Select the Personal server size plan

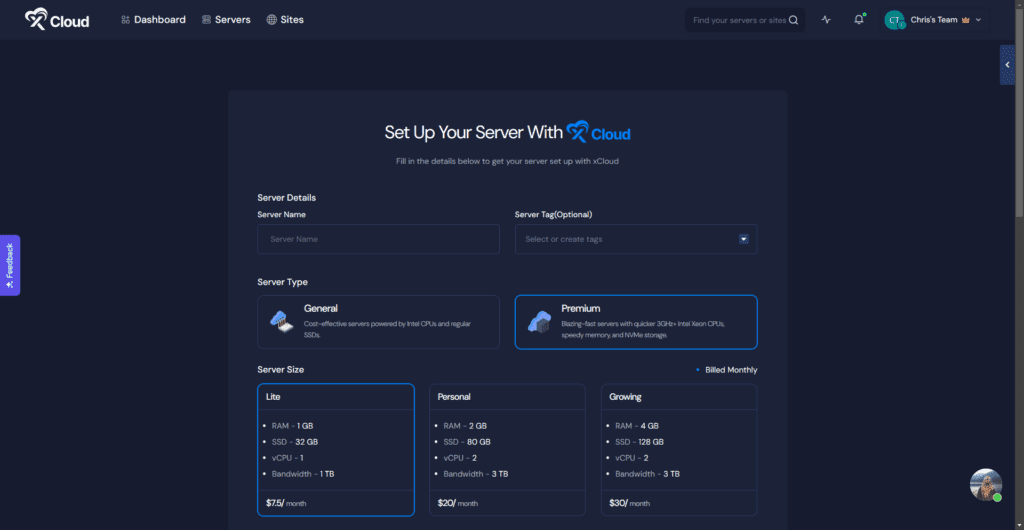click(x=507, y=449)
